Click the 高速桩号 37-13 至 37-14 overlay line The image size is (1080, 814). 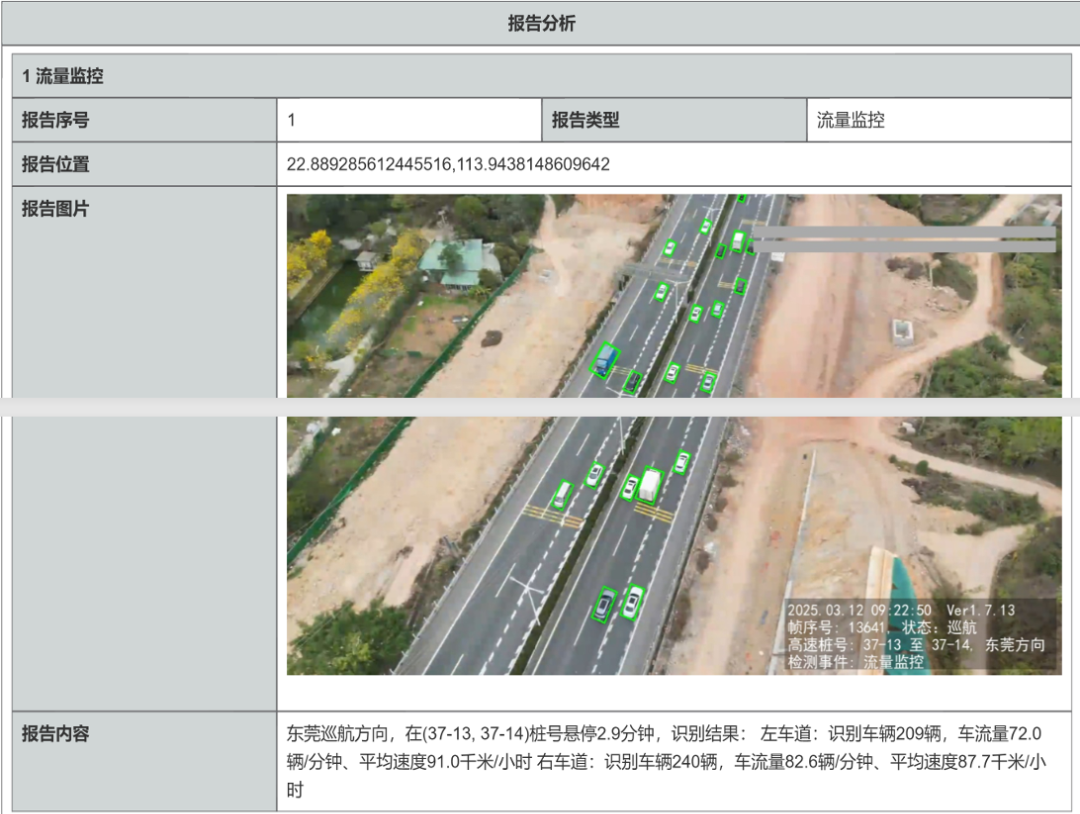pos(915,645)
